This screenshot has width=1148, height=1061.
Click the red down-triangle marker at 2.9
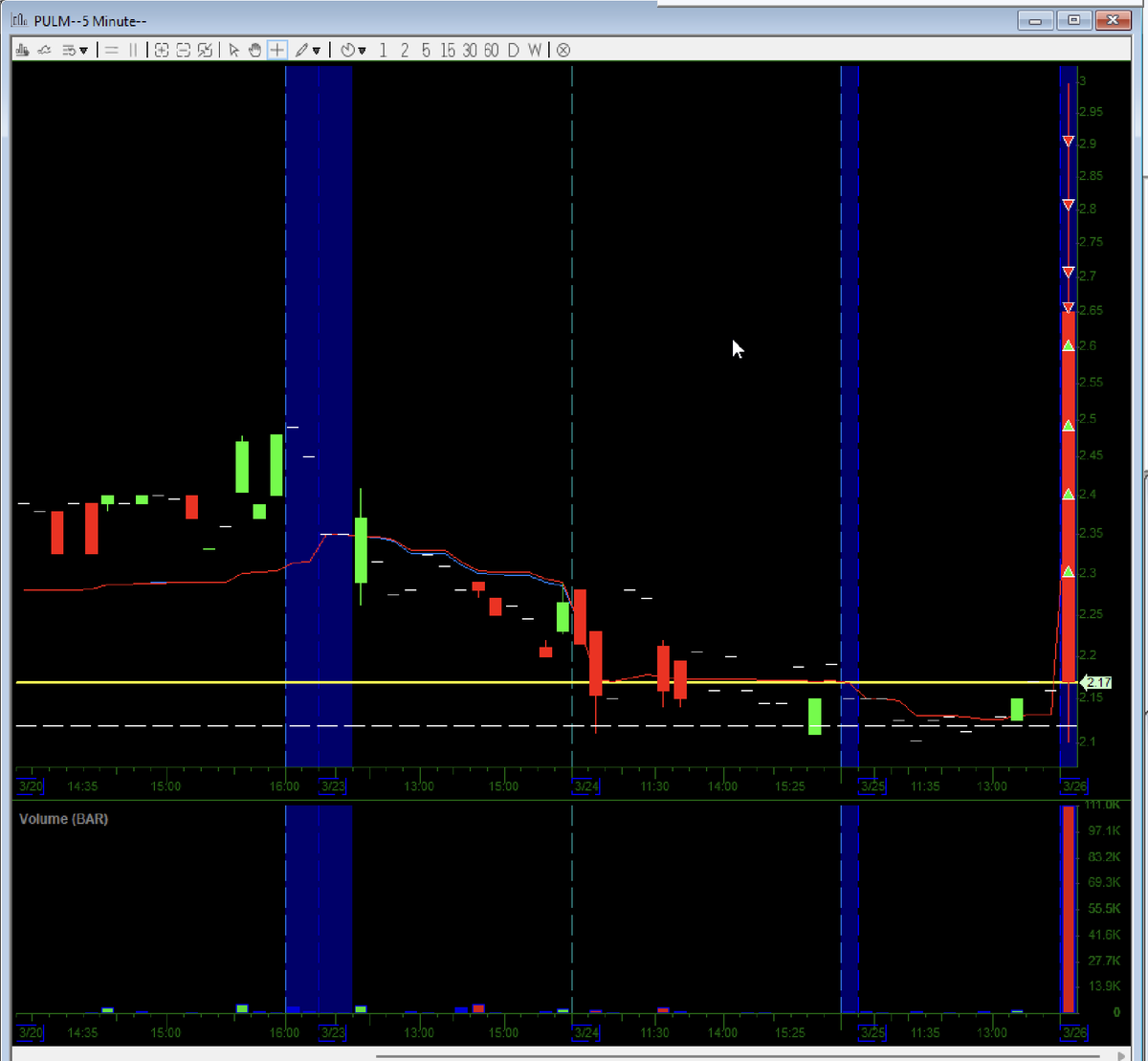pos(1069,142)
